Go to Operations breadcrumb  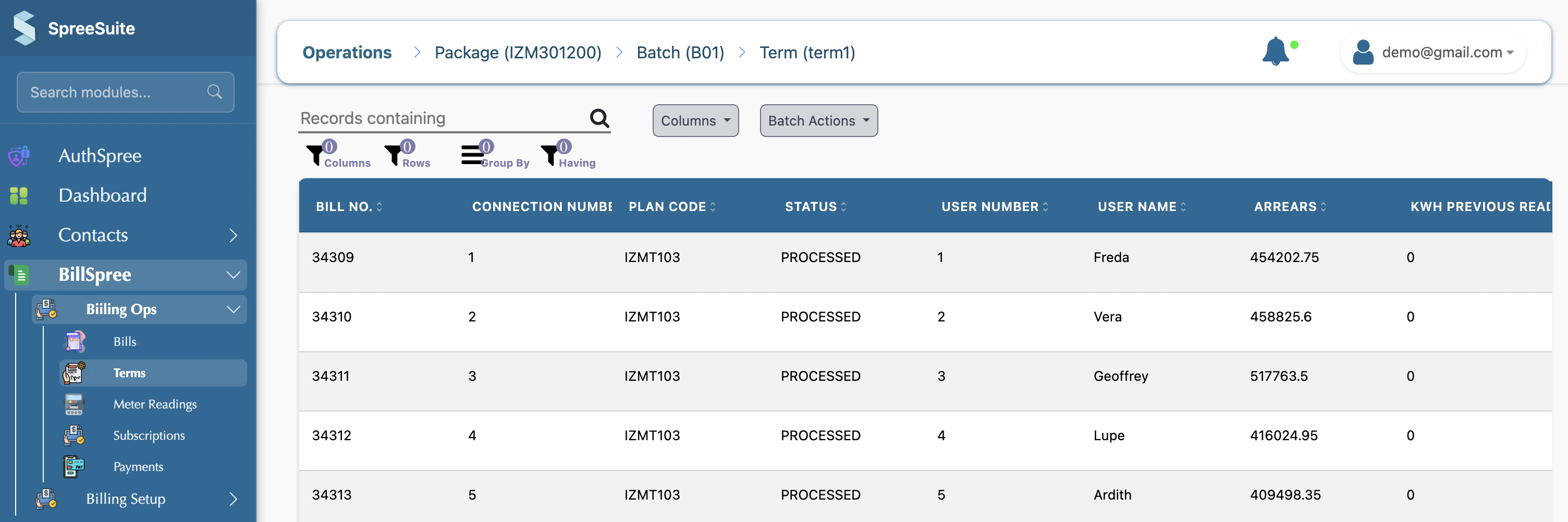(x=347, y=52)
